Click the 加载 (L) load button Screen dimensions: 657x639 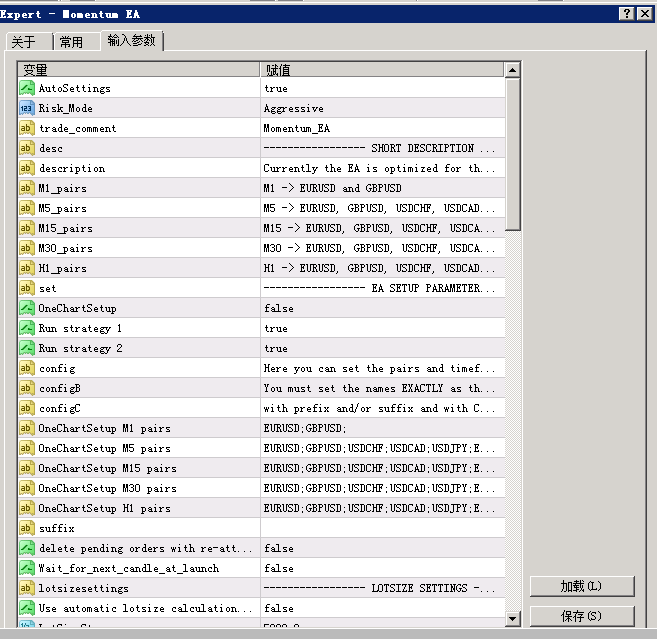pos(582,586)
